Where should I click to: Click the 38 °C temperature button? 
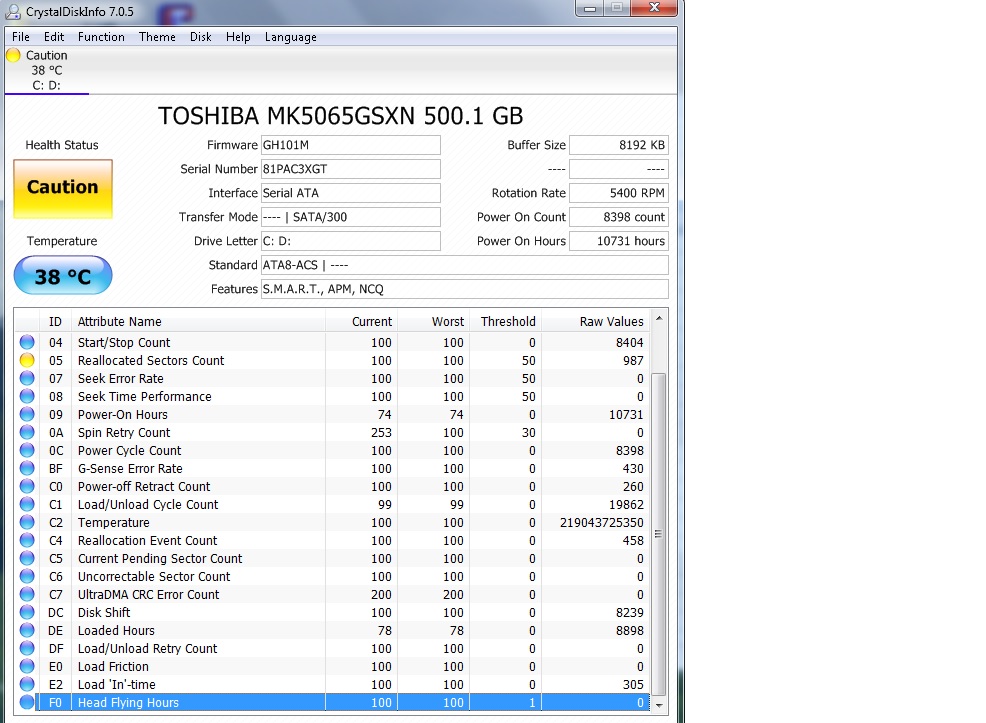tap(63, 275)
